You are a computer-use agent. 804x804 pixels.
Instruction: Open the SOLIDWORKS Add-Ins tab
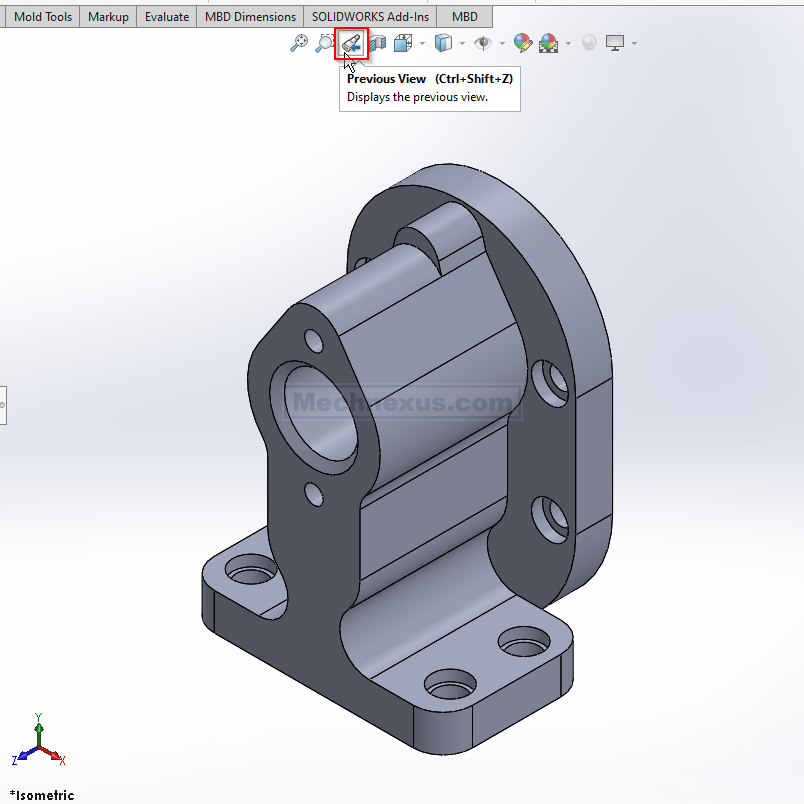tap(370, 17)
